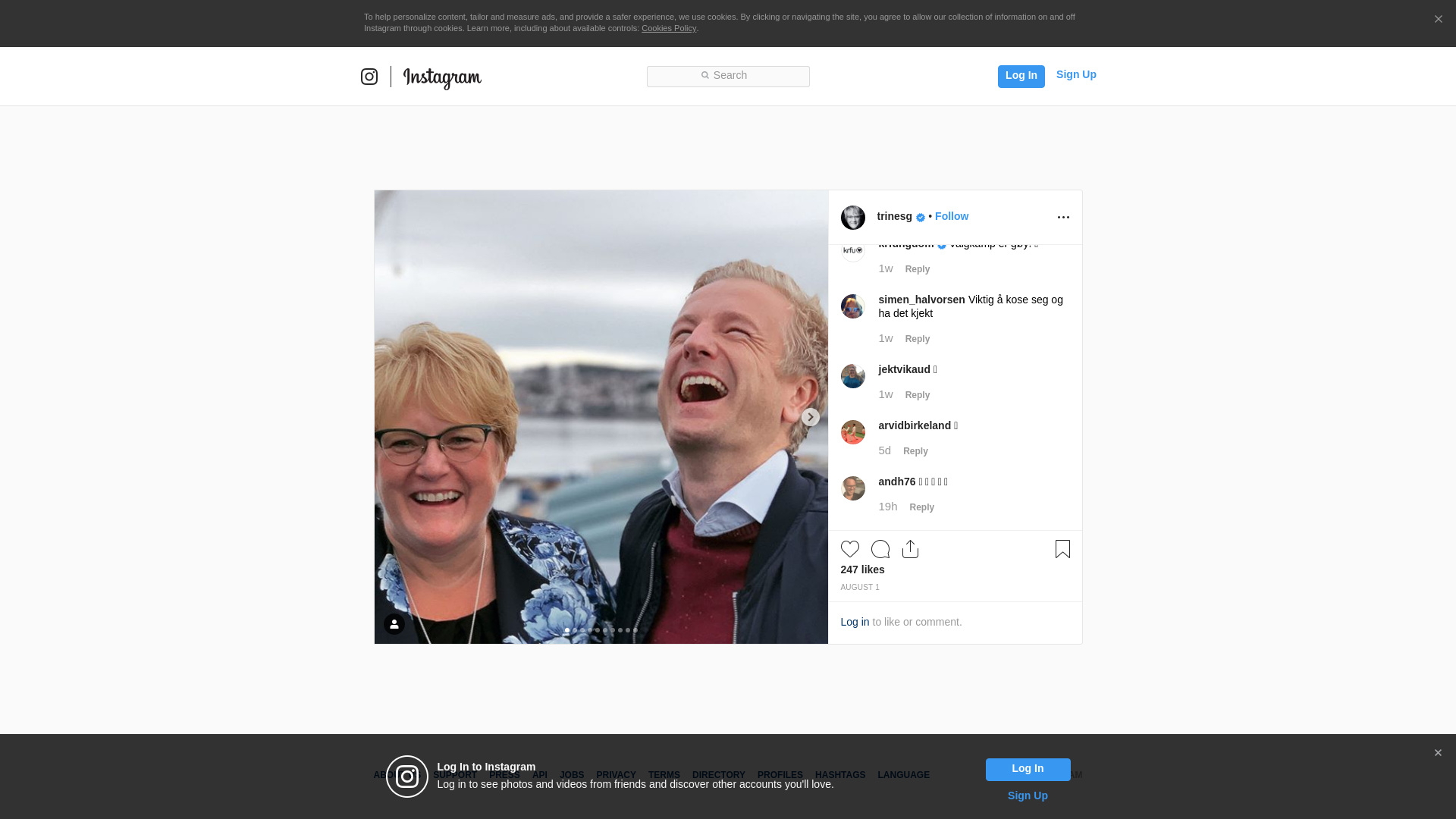Show tagged people icon on photo
This screenshot has width=1456, height=819.
(x=394, y=624)
